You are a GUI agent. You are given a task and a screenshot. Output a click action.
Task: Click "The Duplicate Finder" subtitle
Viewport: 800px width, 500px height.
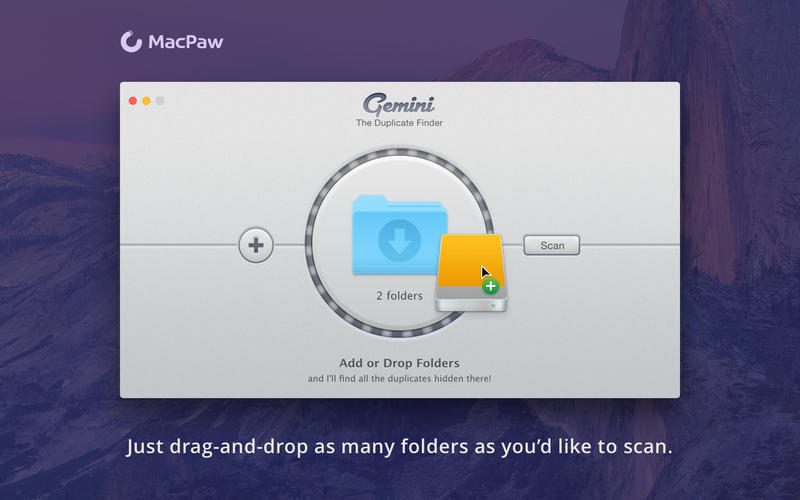pyautogui.click(x=399, y=123)
